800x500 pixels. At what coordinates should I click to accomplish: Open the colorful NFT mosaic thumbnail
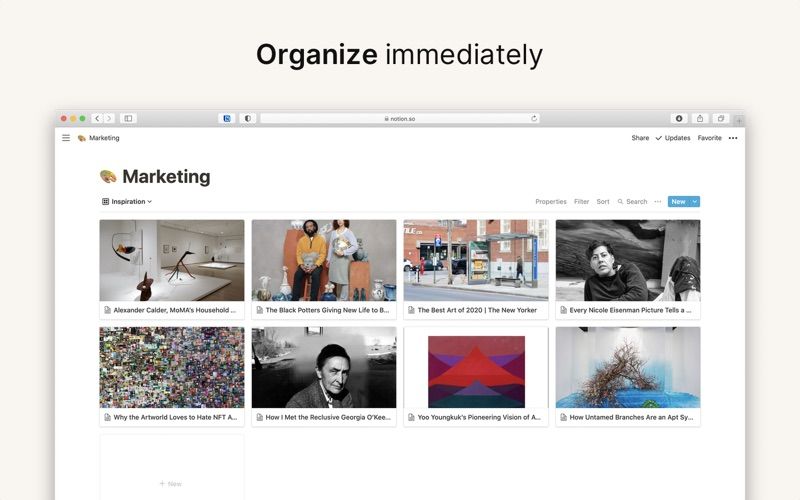tap(172, 367)
